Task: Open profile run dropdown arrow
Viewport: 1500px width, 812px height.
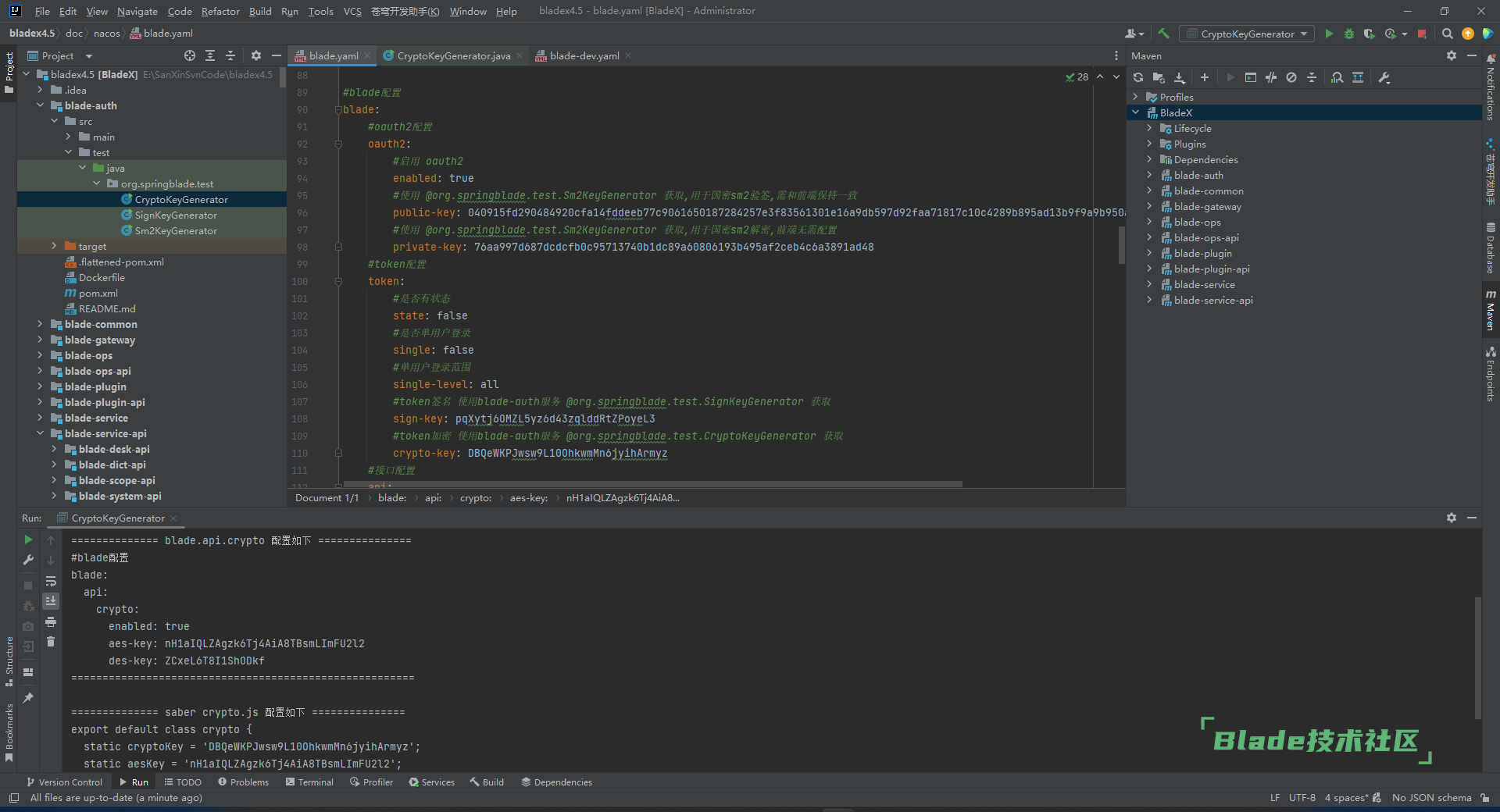Action: (x=1404, y=34)
